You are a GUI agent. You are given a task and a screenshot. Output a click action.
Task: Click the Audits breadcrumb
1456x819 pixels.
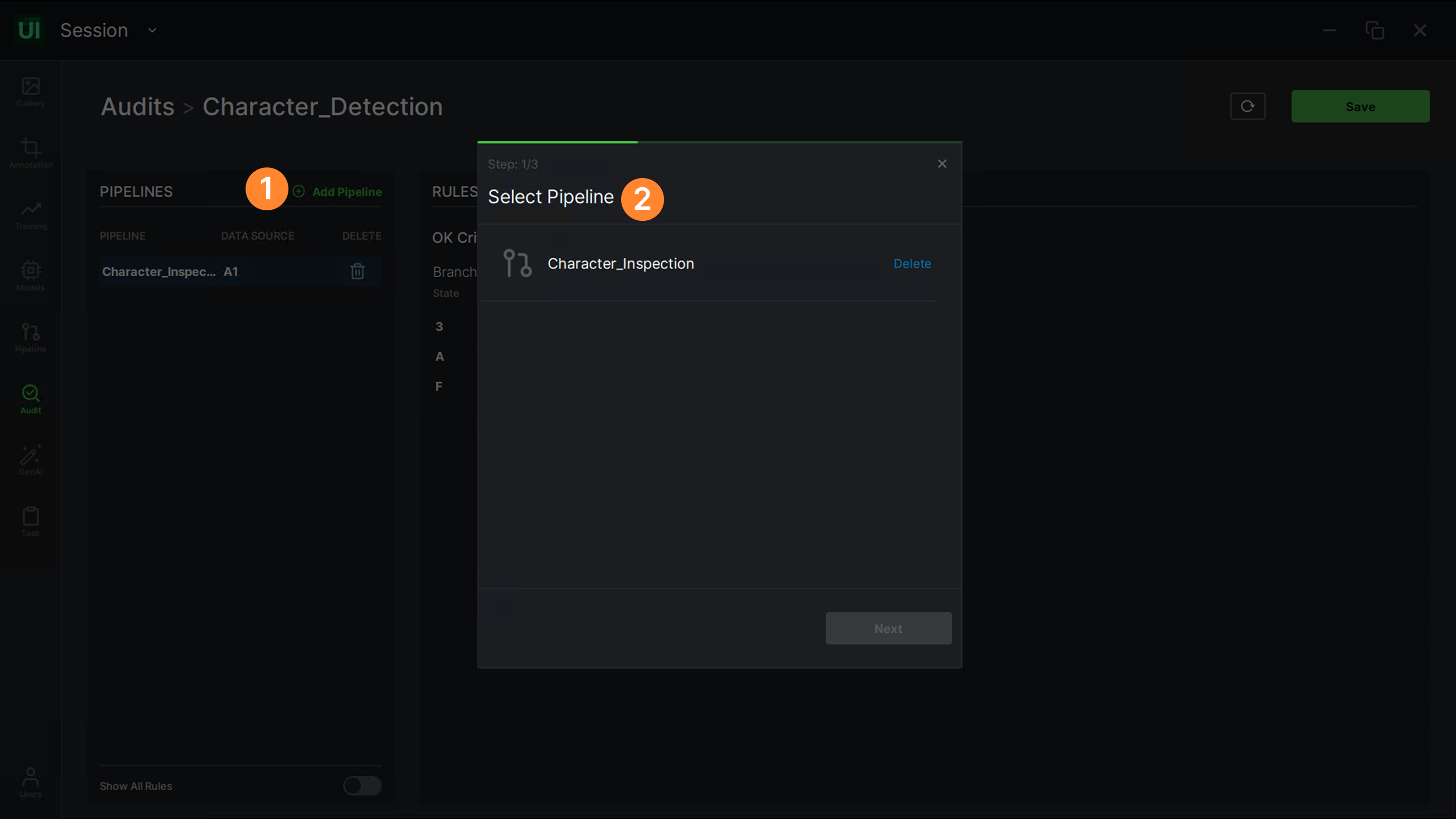pyautogui.click(x=137, y=107)
